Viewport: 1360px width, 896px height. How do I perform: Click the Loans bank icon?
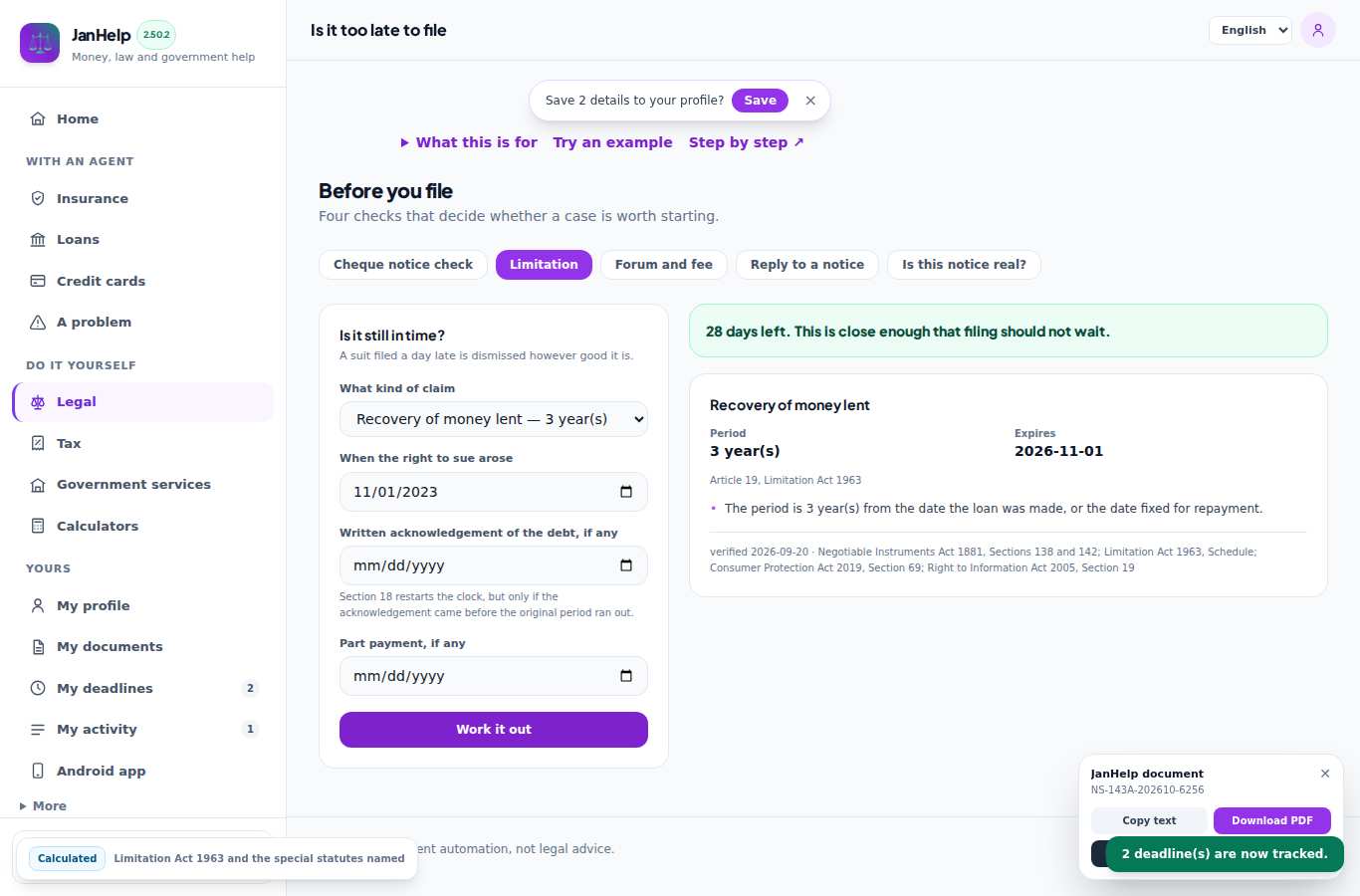(x=38, y=239)
